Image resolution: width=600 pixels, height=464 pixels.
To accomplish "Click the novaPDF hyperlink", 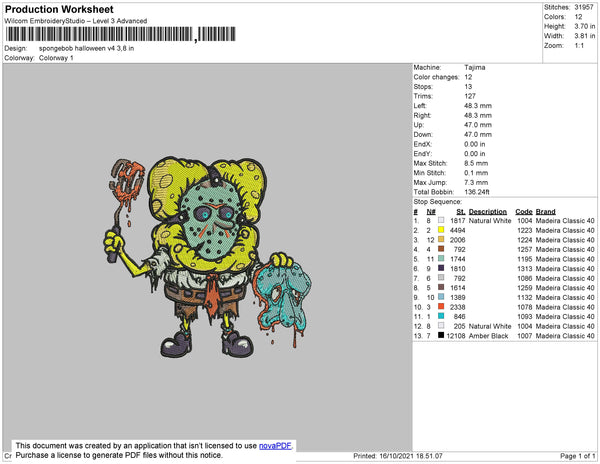I will point(275,446).
